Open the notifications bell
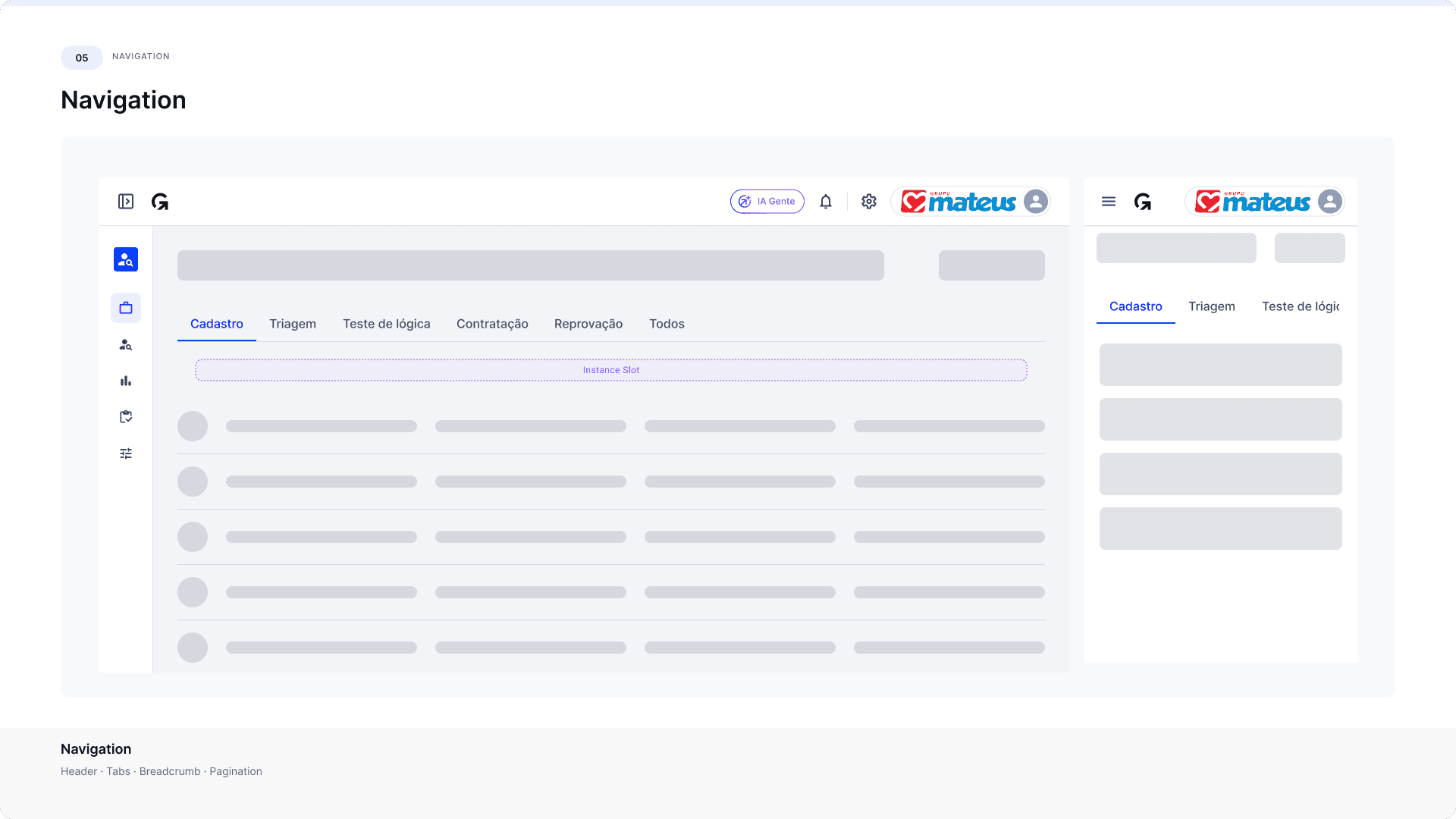Screen dimensions: 1456x819 click(x=826, y=201)
